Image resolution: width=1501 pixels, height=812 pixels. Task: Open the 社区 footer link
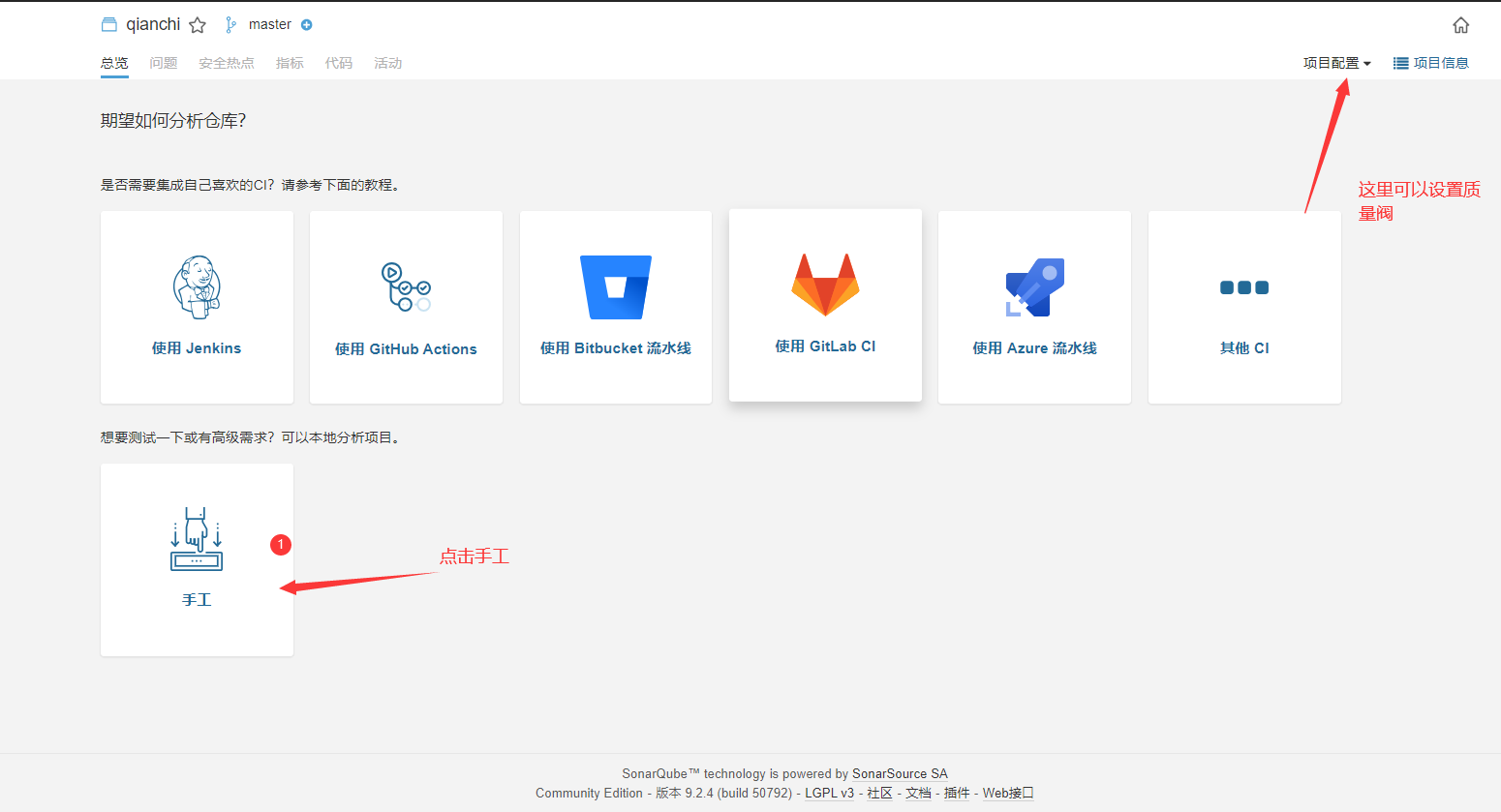click(x=879, y=793)
